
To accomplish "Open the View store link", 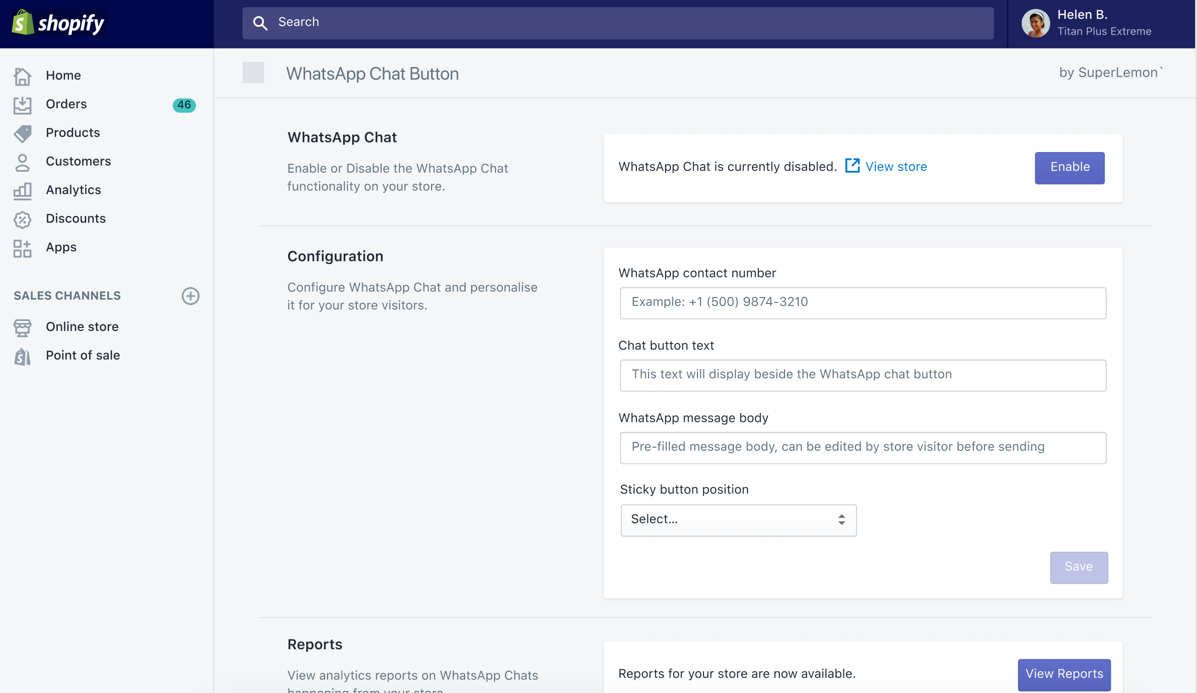I will [896, 166].
